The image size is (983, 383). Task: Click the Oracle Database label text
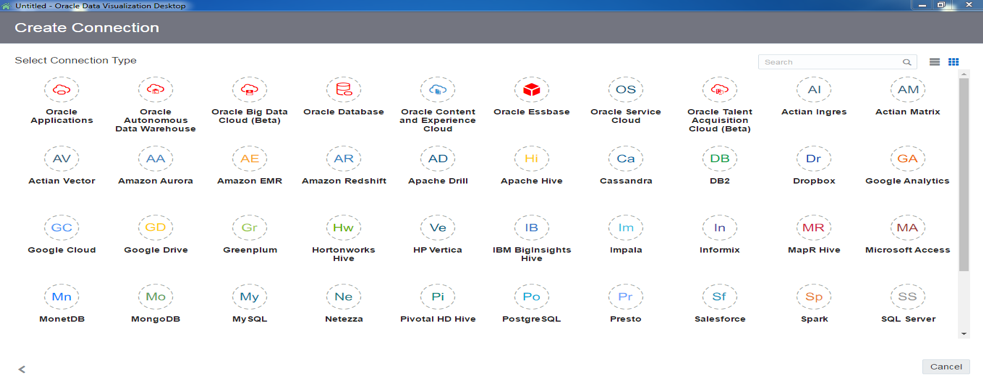coord(344,112)
